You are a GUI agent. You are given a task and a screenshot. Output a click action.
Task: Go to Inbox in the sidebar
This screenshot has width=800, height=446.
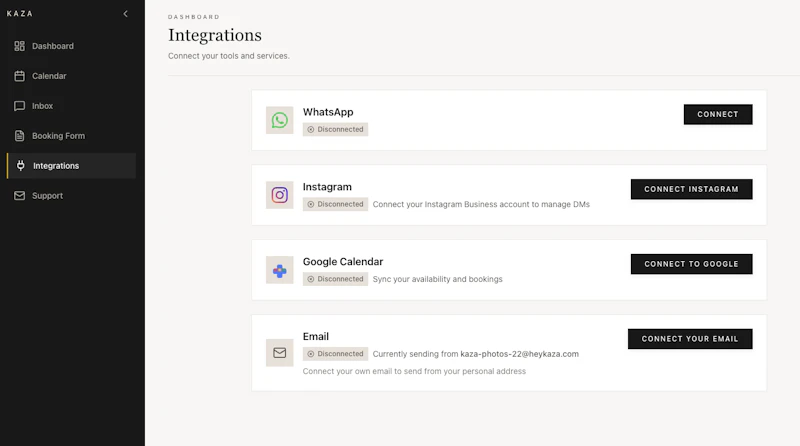pyautogui.click(x=71, y=106)
